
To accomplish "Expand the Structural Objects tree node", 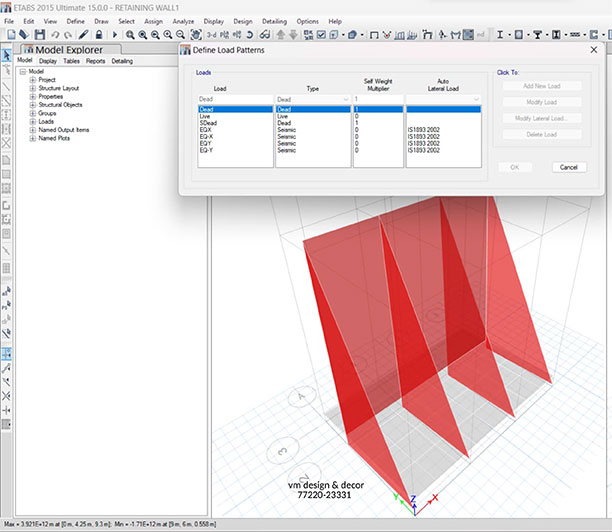I will click(x=33, y=104).
